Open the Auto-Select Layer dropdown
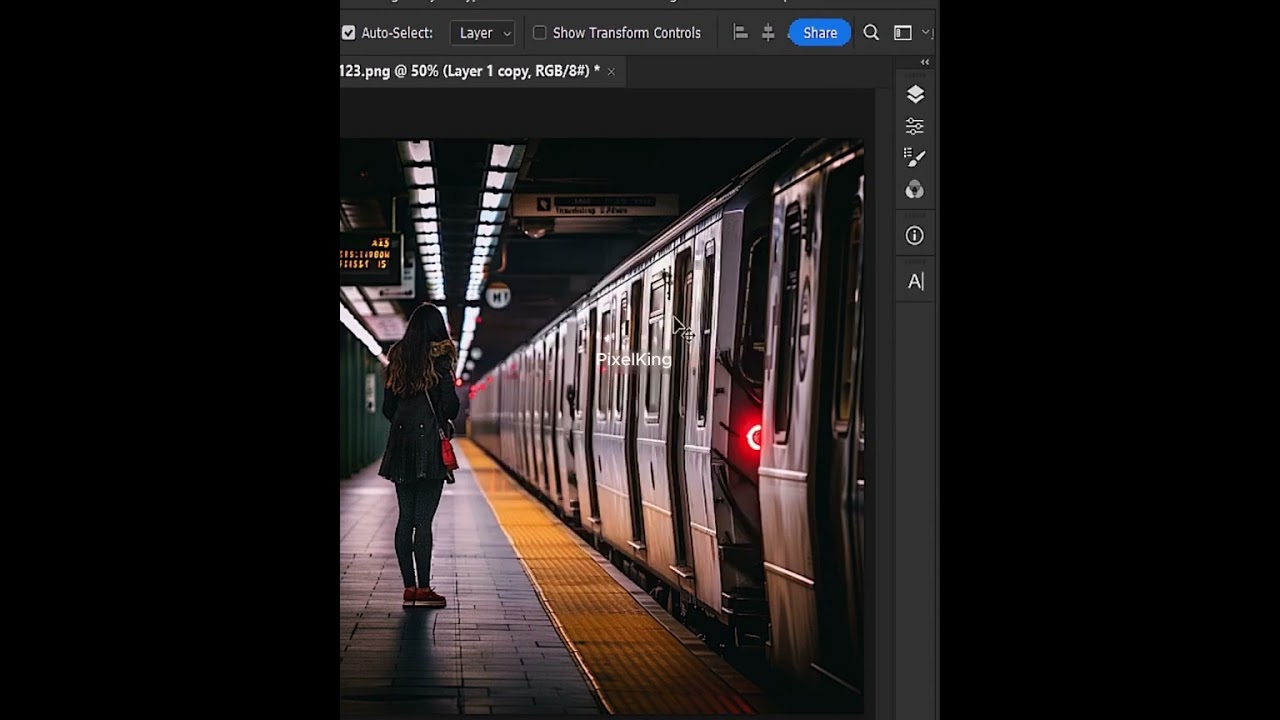 point(482,33)
